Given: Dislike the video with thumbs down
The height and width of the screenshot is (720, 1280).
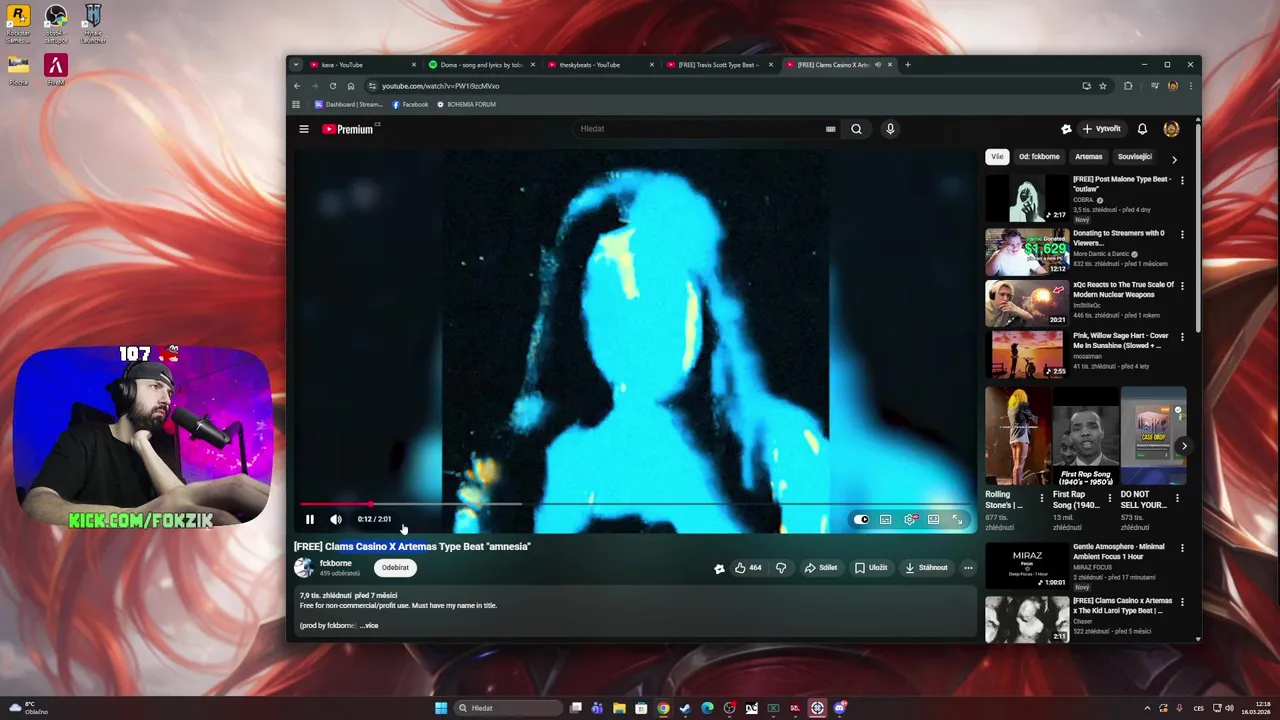Looking at the screenshot, I should tap(781, 568).
